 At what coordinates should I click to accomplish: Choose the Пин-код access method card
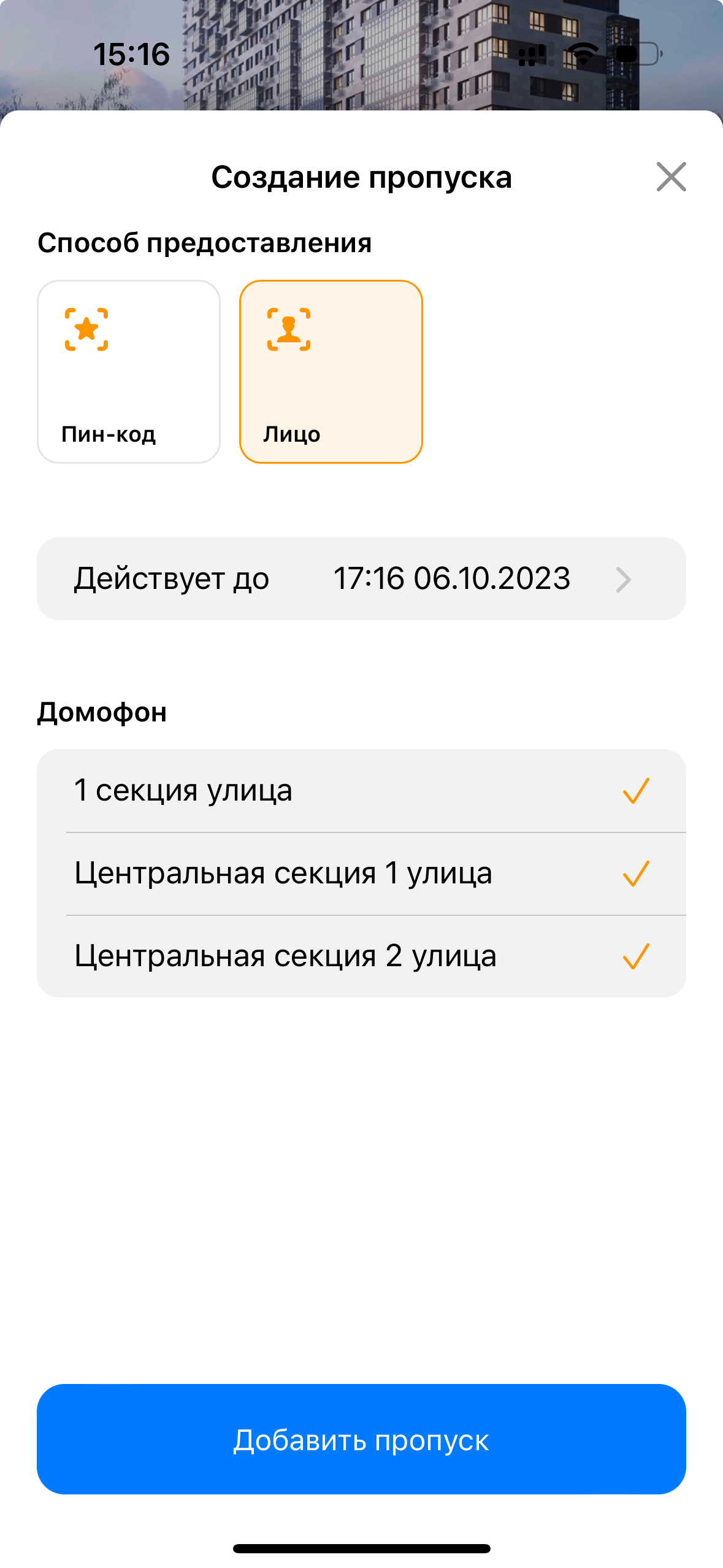tap(129, 372)
